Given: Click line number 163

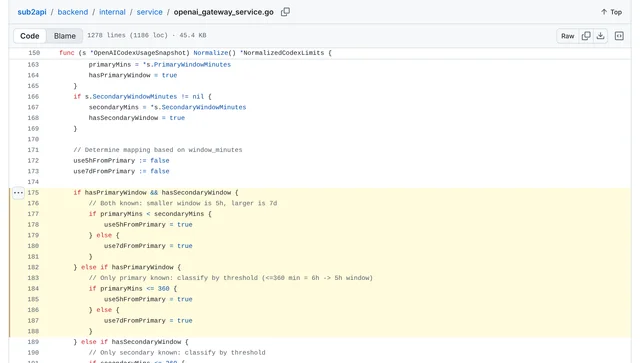Looking at the screenshot, I should point(33,65).
